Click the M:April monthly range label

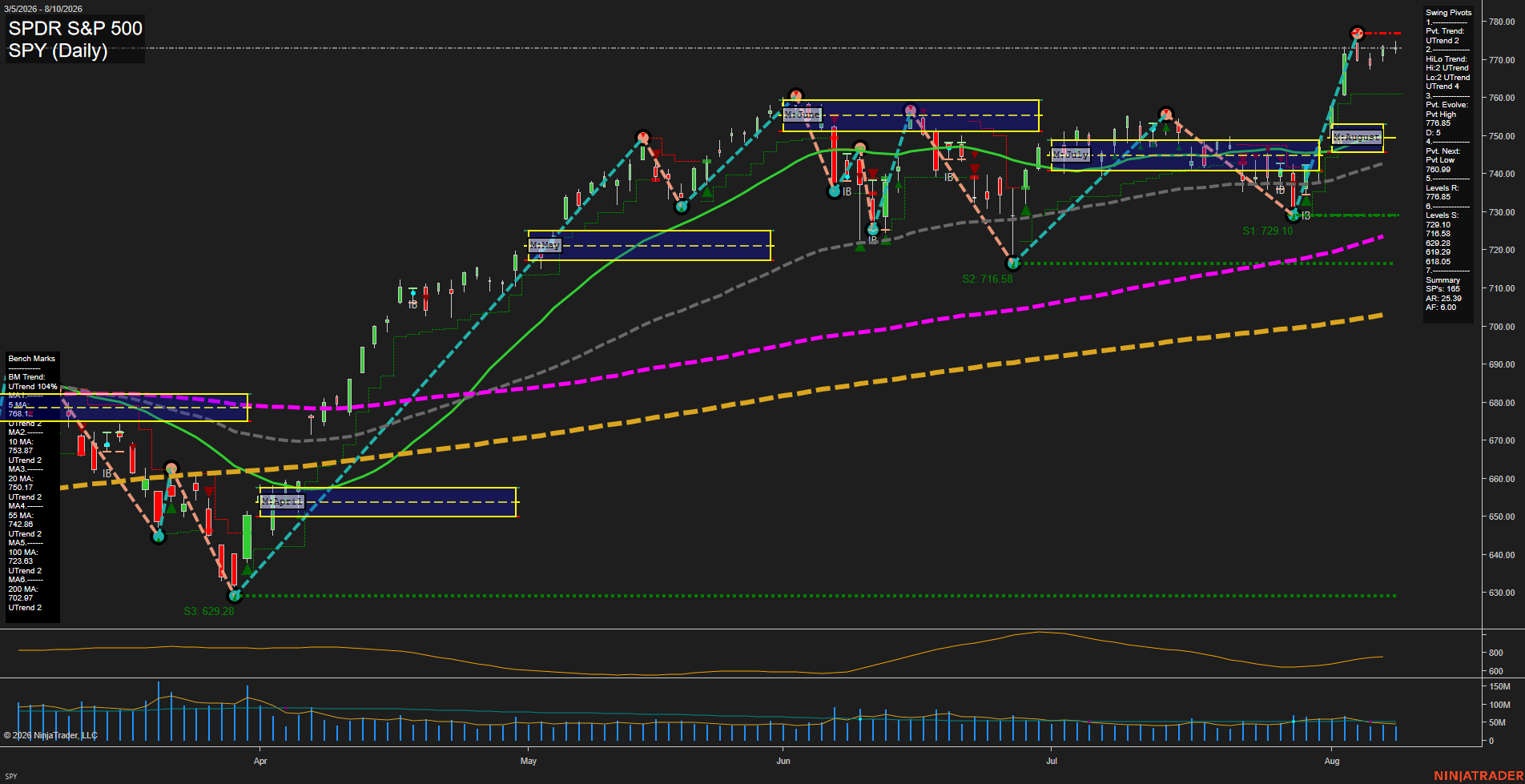tap(283, 501)
